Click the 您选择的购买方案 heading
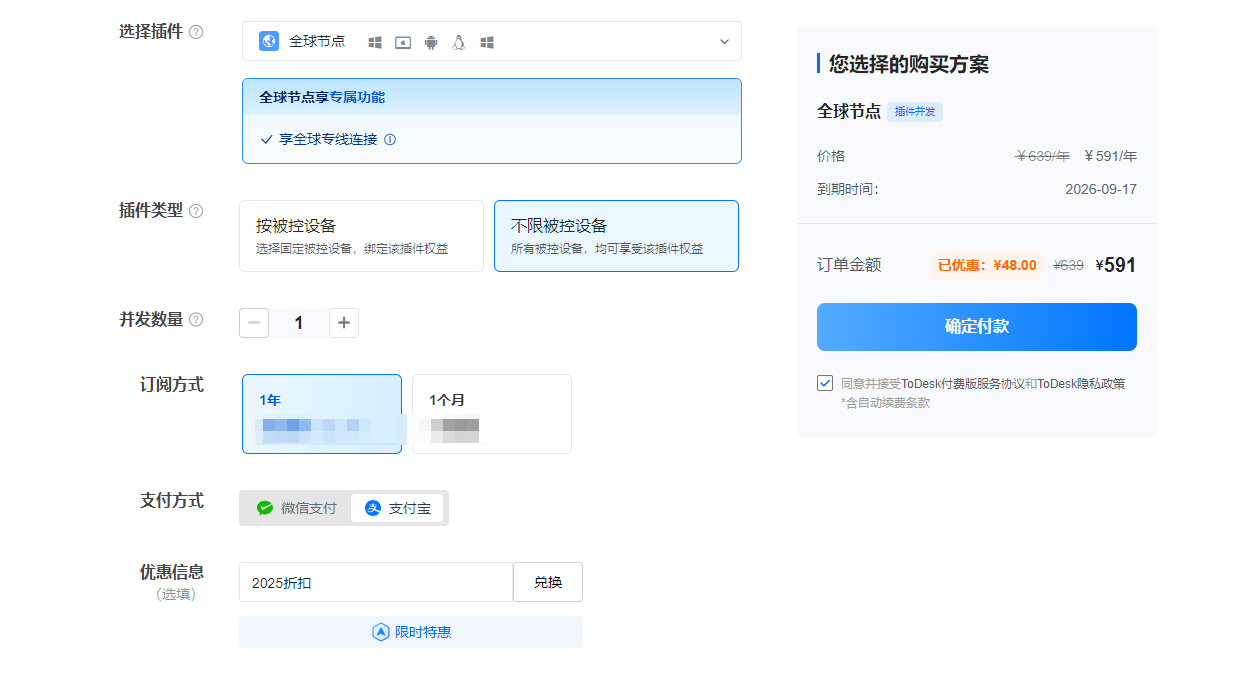Screen dimensions: 1233x673 [909, 64]
